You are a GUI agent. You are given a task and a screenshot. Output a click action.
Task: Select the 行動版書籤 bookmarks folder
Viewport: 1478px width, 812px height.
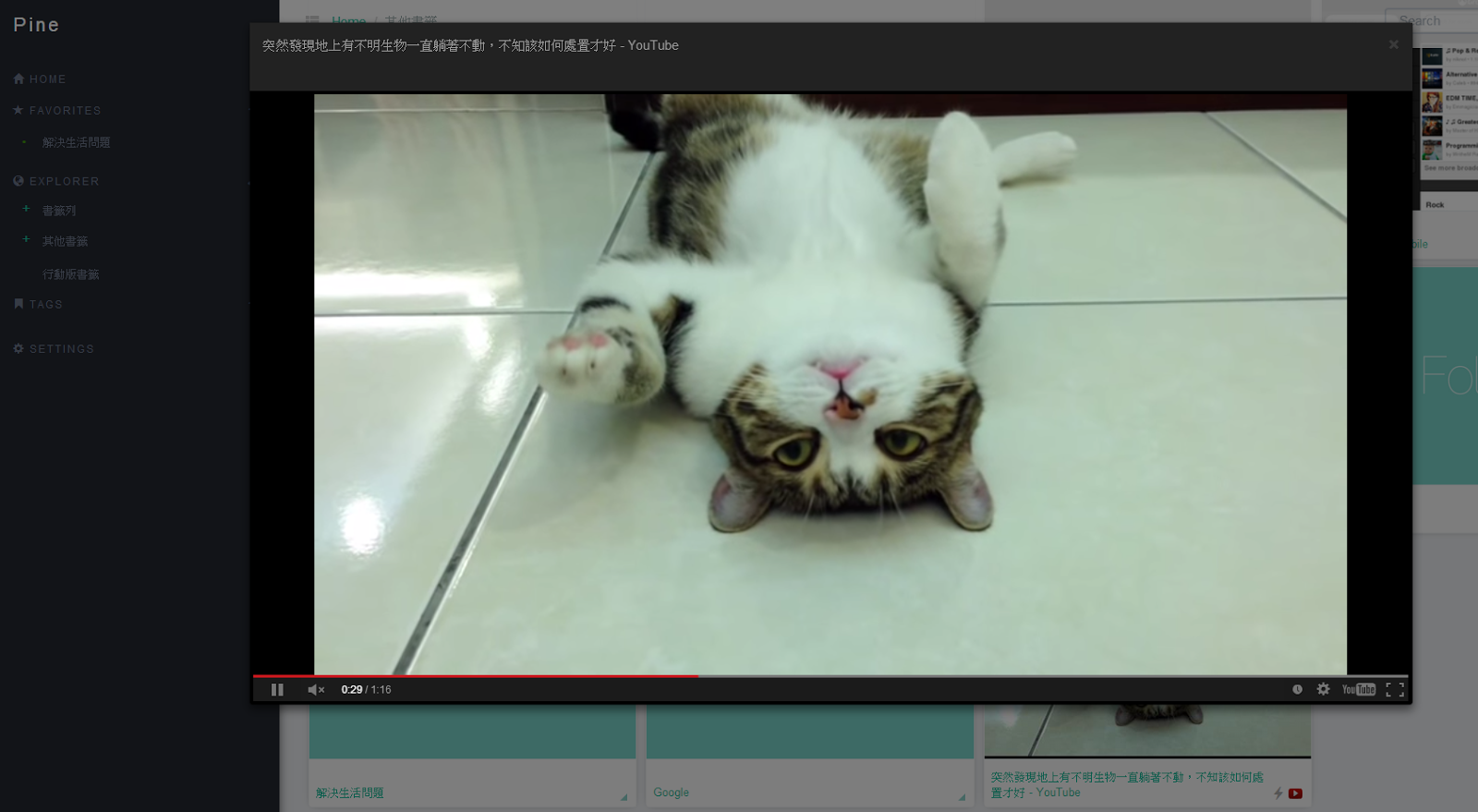(70, 274)
